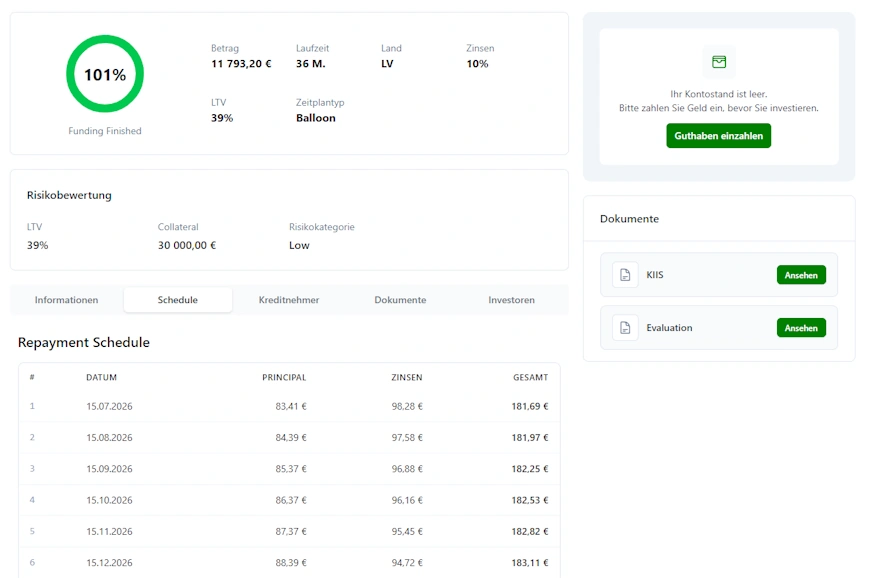This screenshot has height=578, width=875.
Task: Click the interest value 96,16 €
Action: point(407,500)
